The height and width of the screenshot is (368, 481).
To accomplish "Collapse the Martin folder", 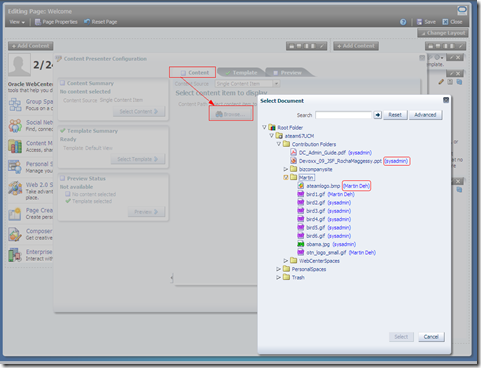I will pos(286,177).
